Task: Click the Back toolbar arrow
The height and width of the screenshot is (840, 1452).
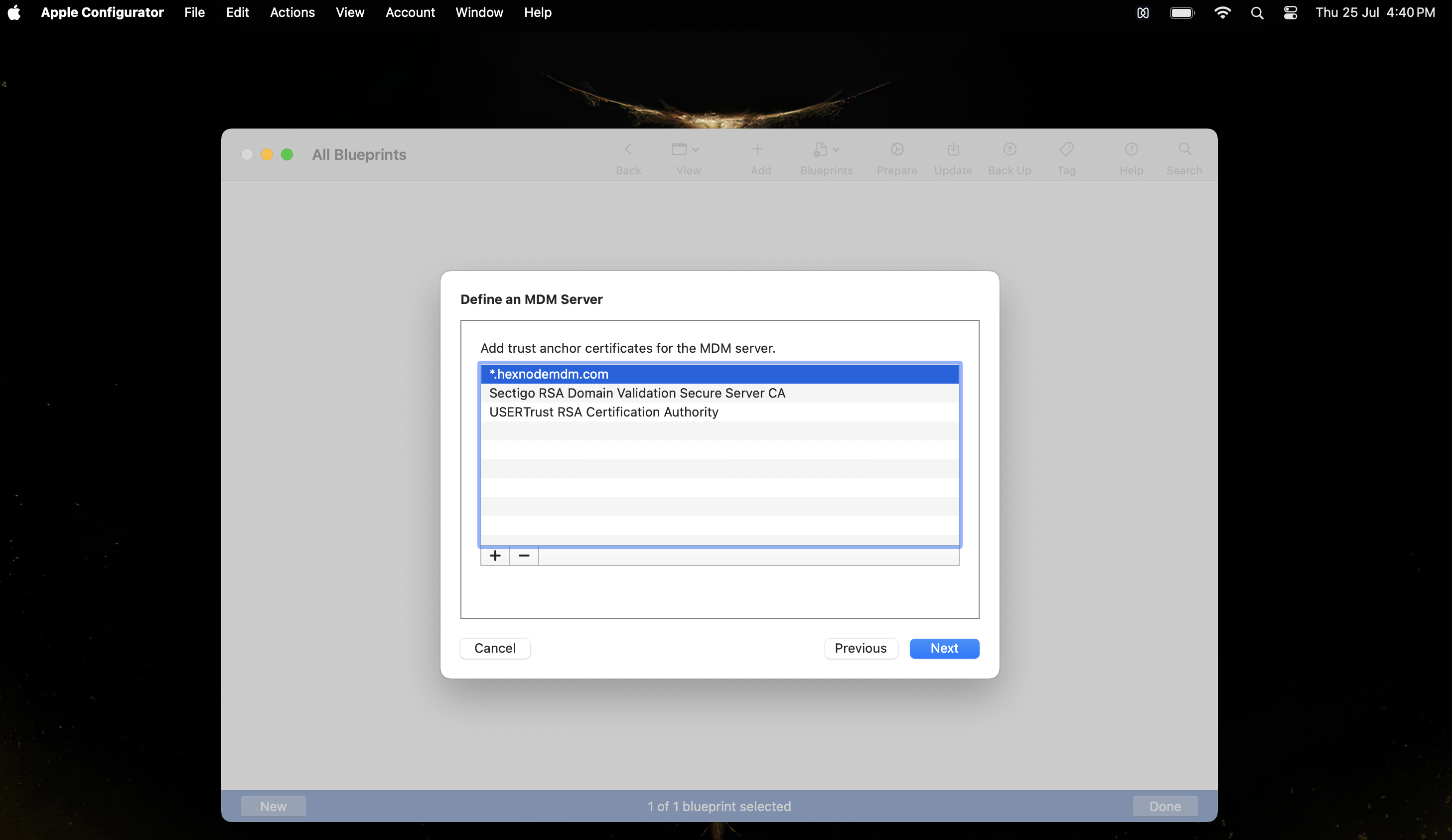Action: pyautogui.click(x=628, y=150)
